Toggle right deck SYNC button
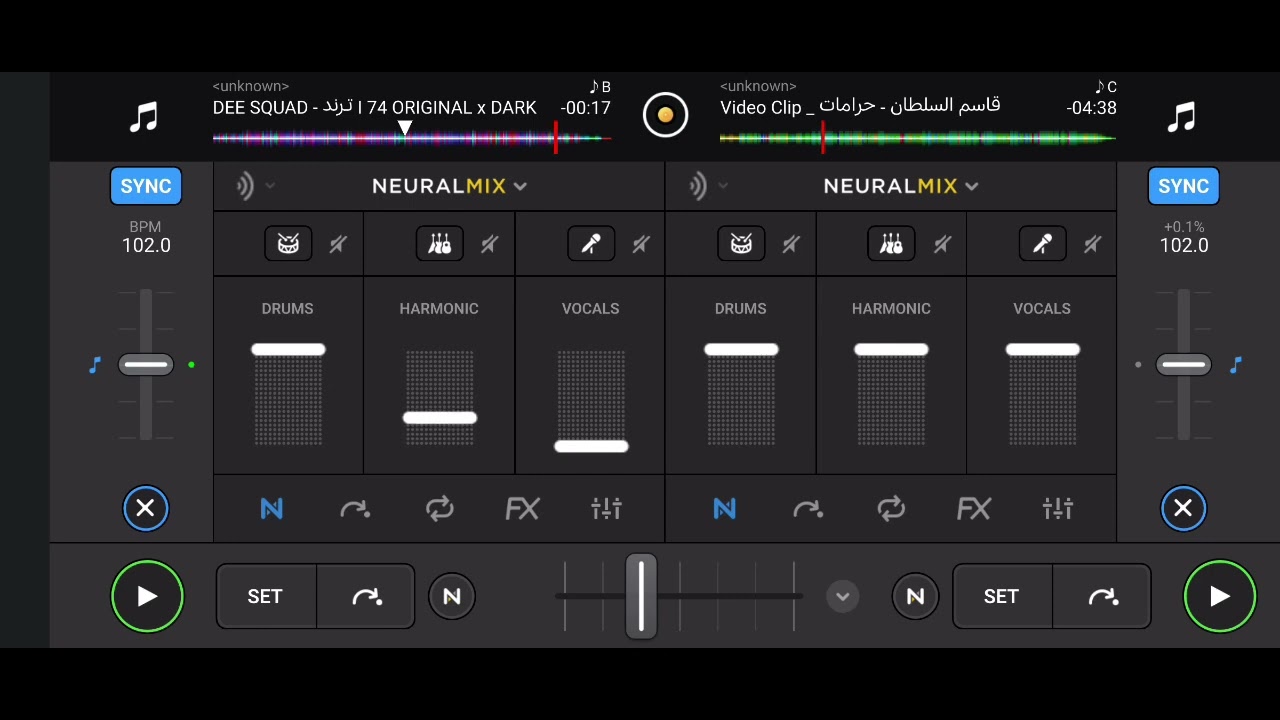The width and height of the screenshot is (1280, 720). coord(1184,186)
